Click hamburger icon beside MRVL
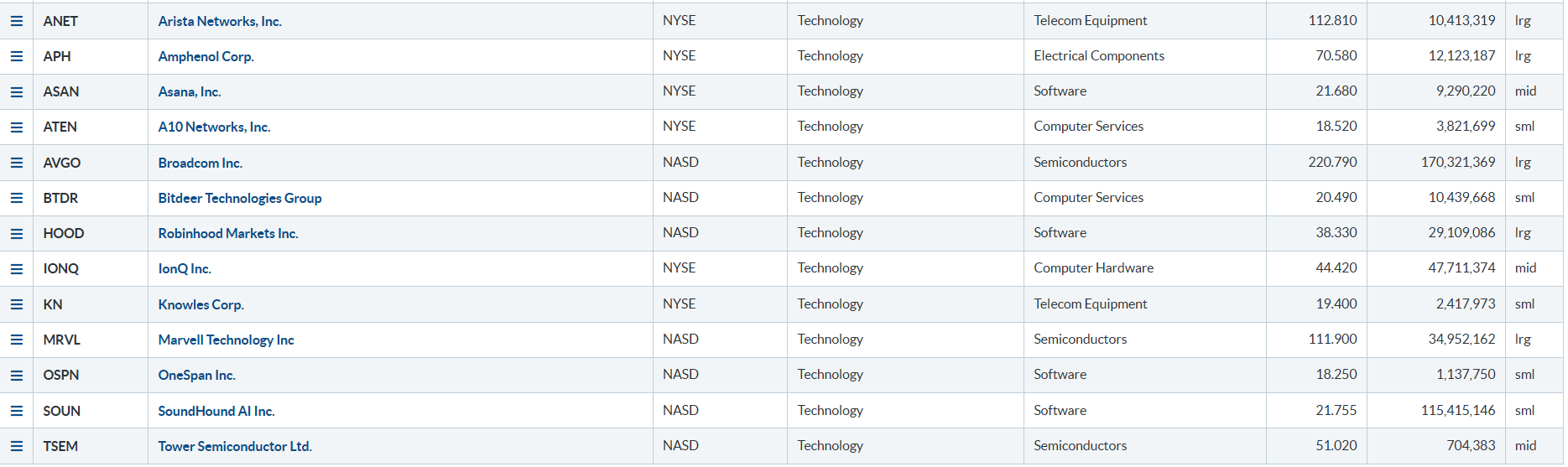Screen dimensions: 1568x467 click(17, 340)
